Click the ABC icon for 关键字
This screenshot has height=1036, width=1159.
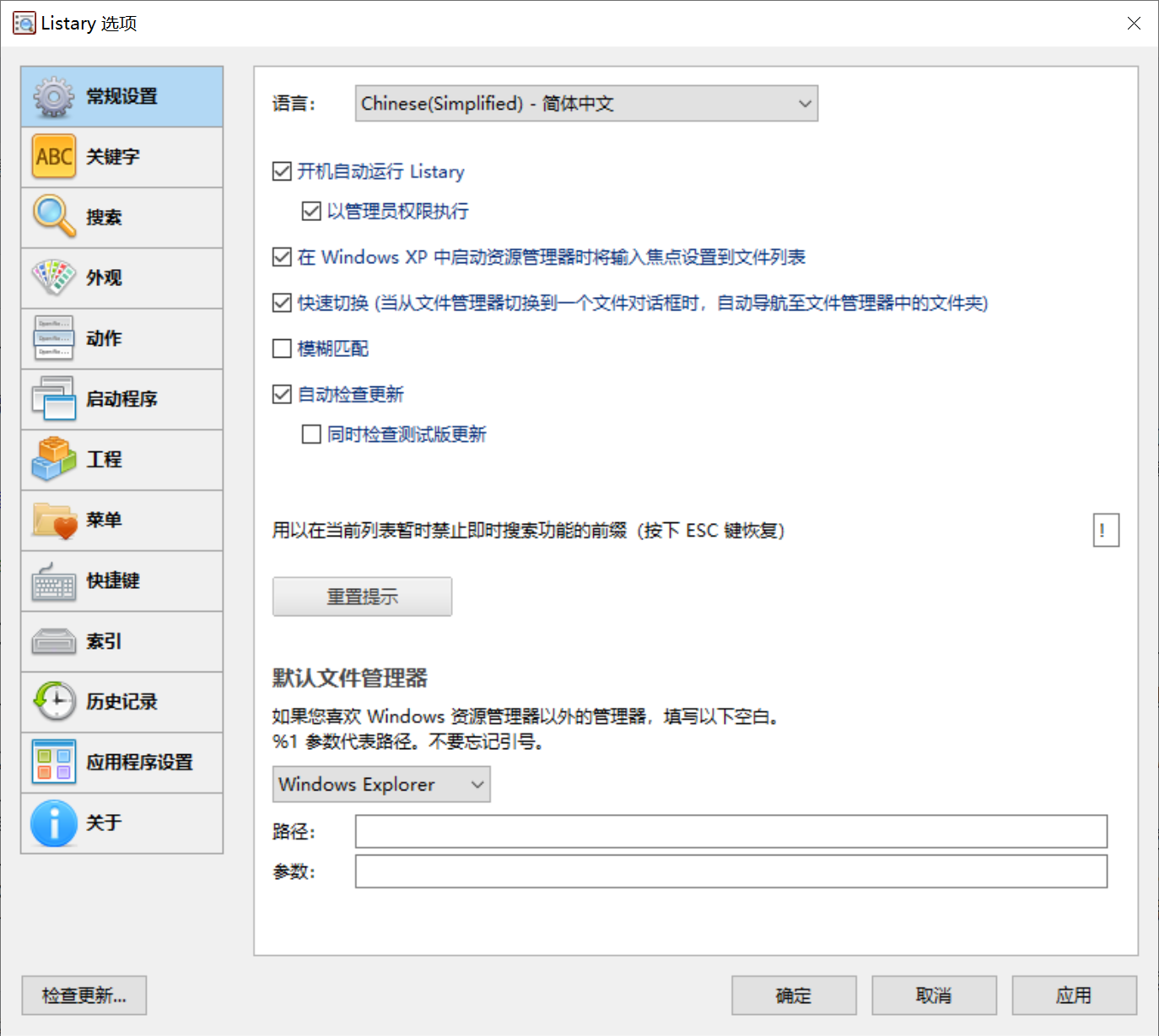point(54,157)
